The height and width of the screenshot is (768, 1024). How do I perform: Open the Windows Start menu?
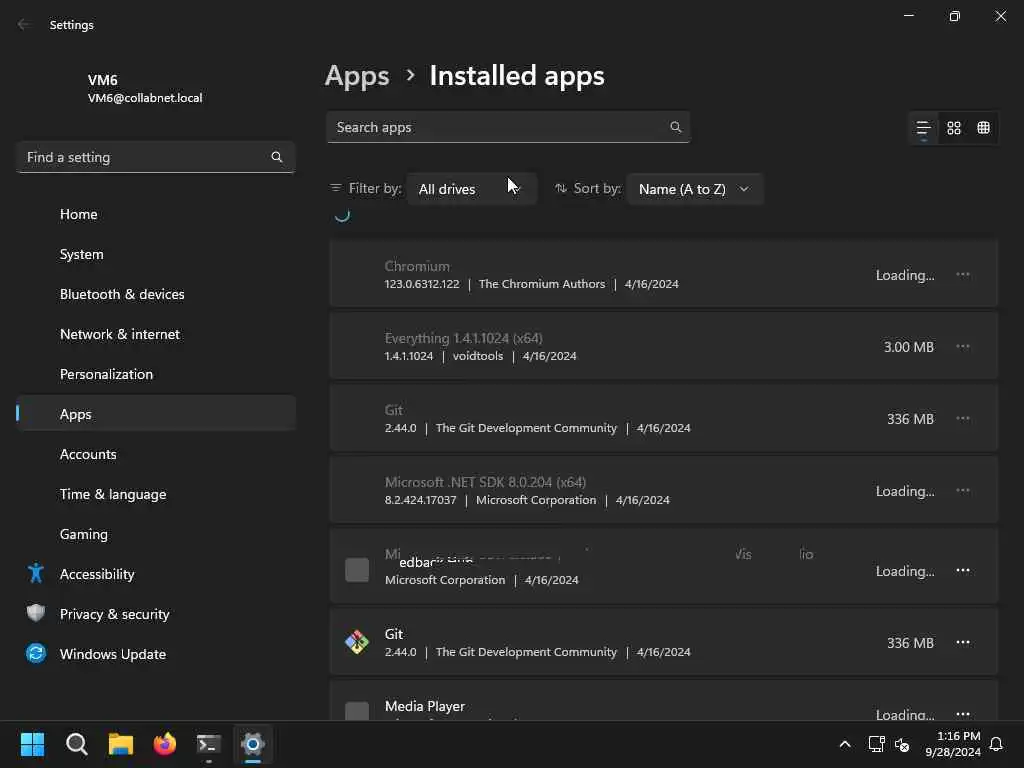(33, 744)
